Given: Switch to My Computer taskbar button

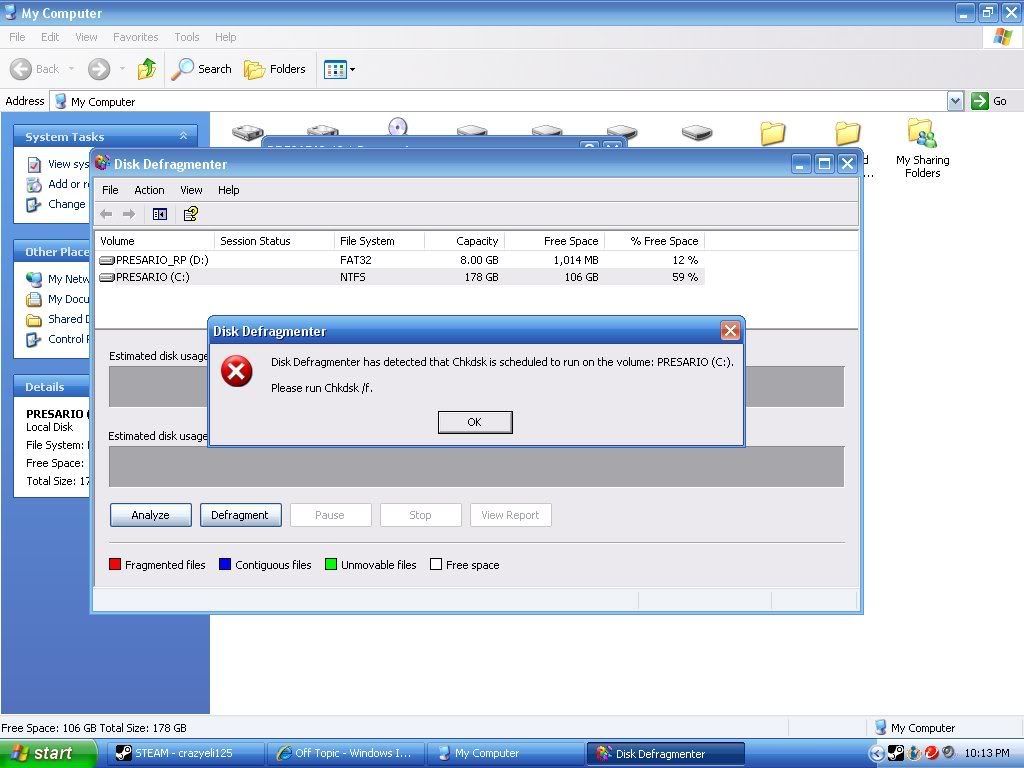Looking at the screenshot, I should click(x=505, y=753).
